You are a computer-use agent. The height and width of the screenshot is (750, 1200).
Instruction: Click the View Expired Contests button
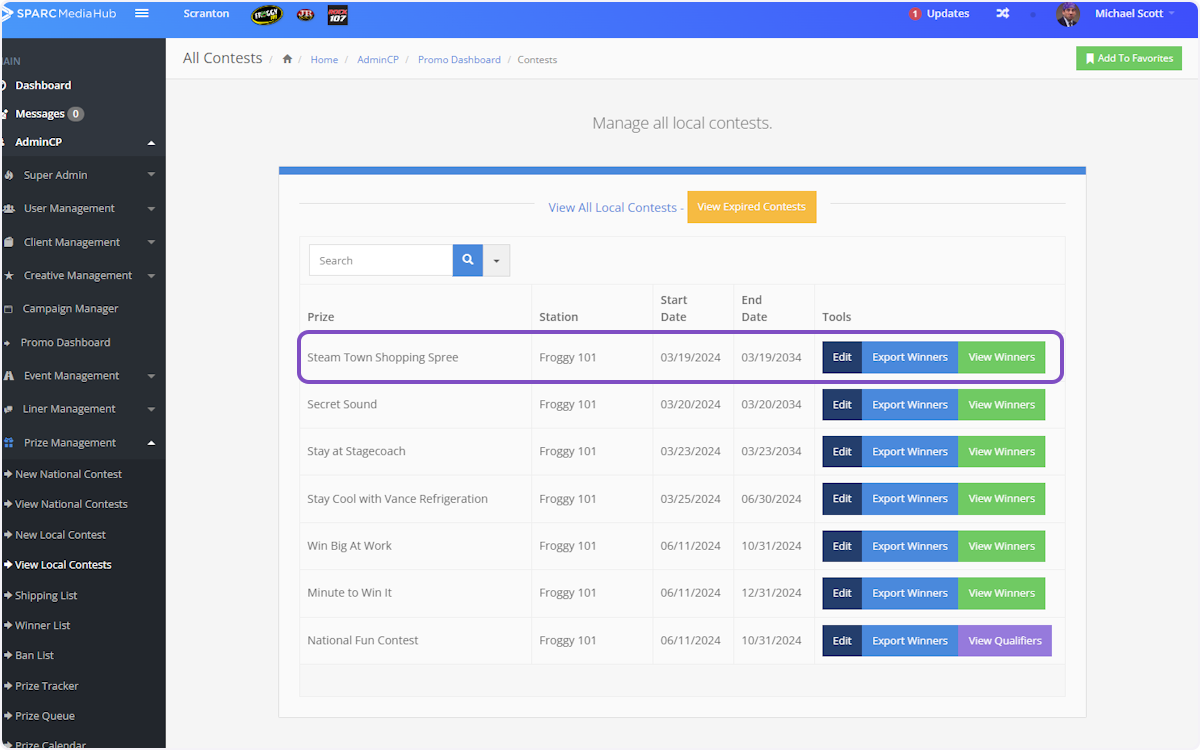click(x=751, y=207)
